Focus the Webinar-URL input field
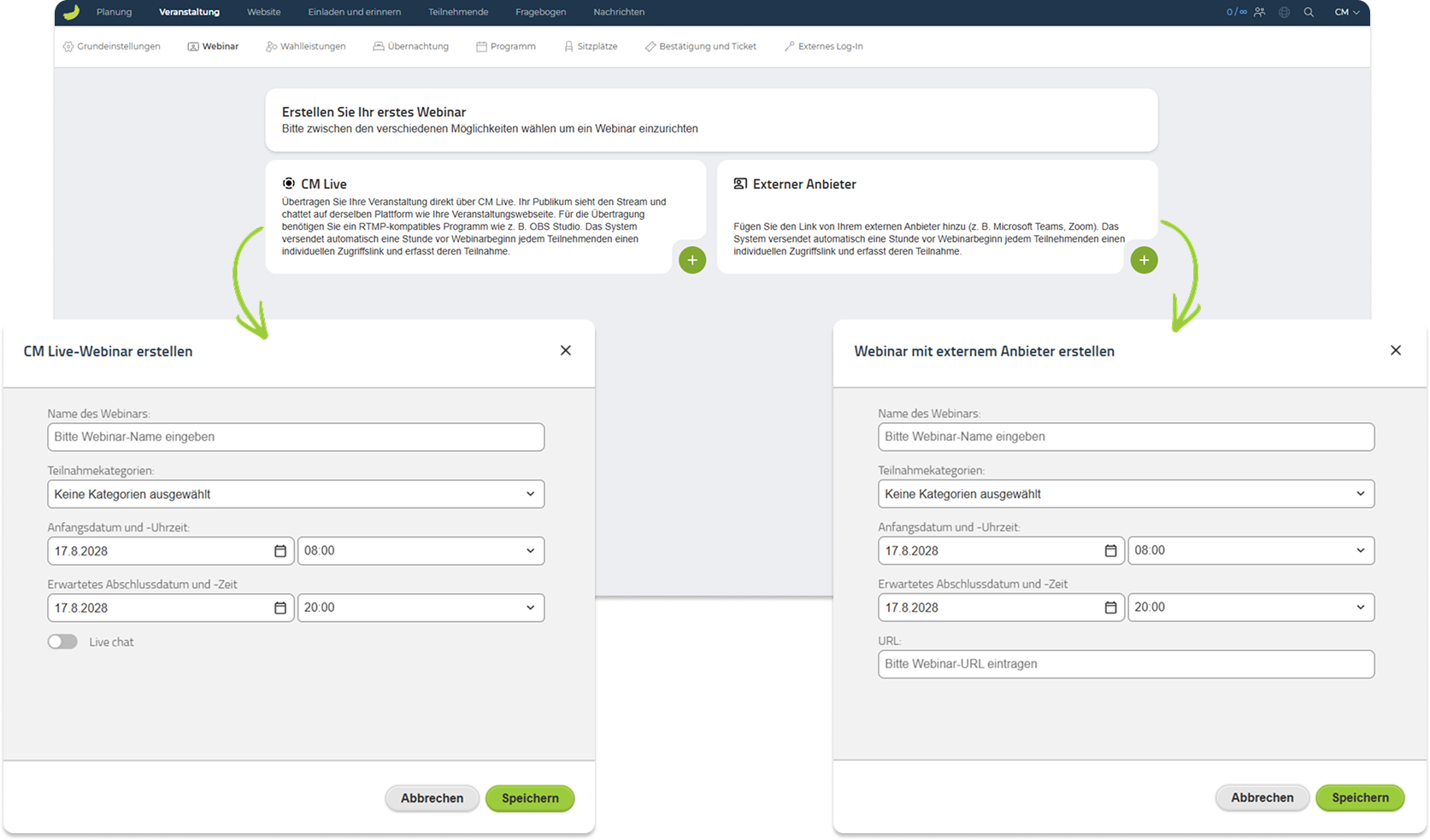 1126,664
